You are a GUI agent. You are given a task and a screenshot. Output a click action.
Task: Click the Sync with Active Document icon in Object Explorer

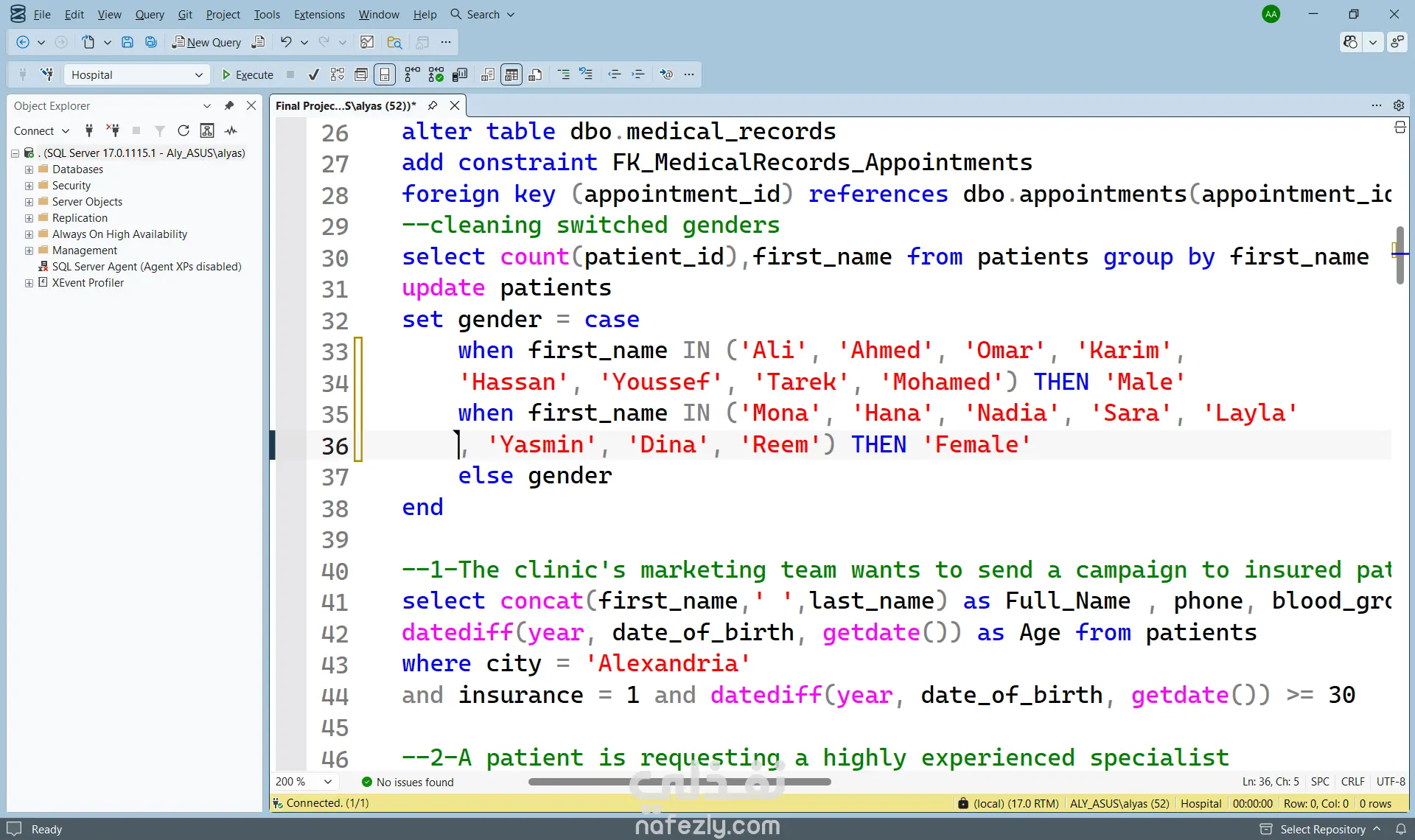(x=207, y=130)
